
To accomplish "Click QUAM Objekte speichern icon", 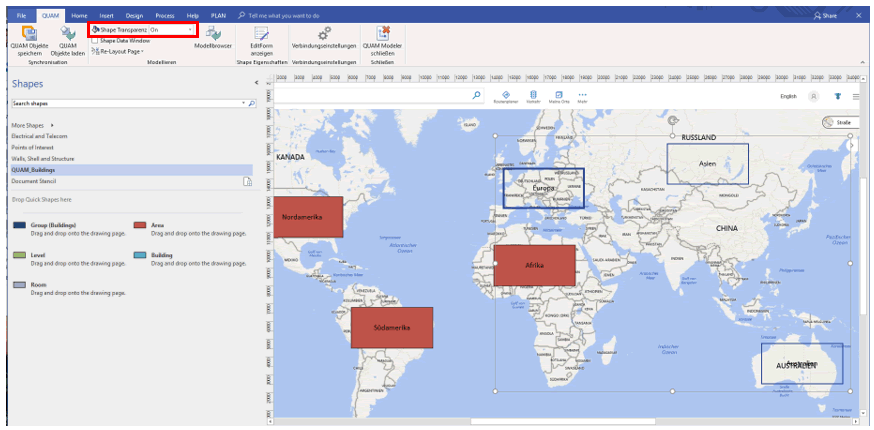I will tap(29, 35).
